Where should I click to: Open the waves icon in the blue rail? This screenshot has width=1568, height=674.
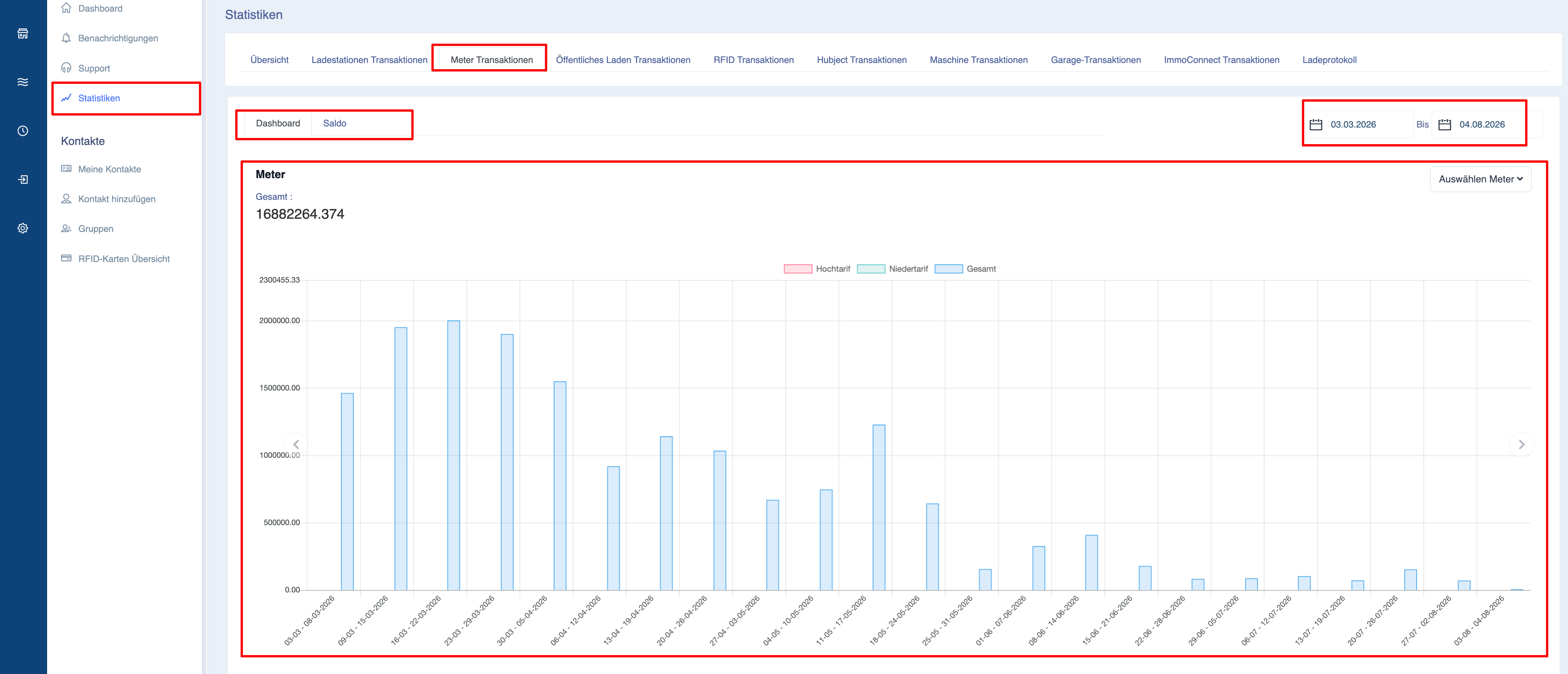[x=22, y=82]
